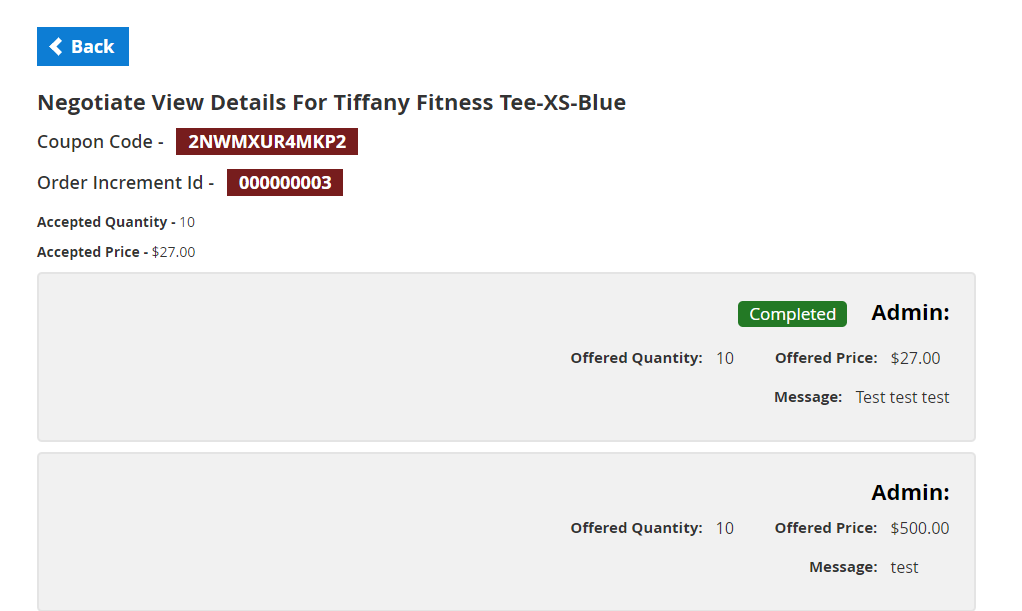Image resolution: width=1022 pixels, height=611 pixels.
Task: Click Offered Quantity label in Completed offer
Action: pos(636,358)
